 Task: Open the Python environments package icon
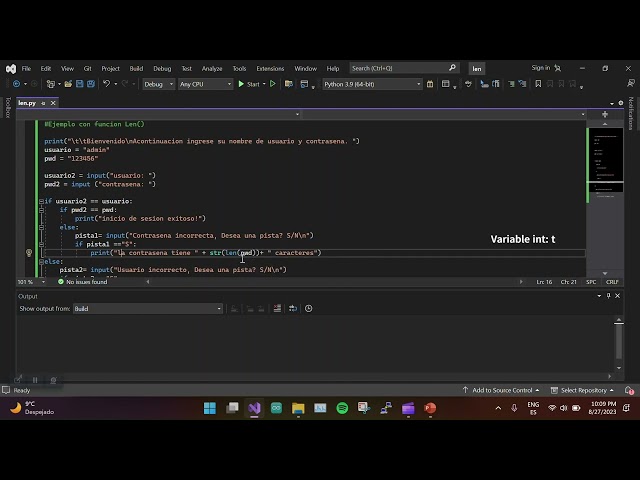430,84
